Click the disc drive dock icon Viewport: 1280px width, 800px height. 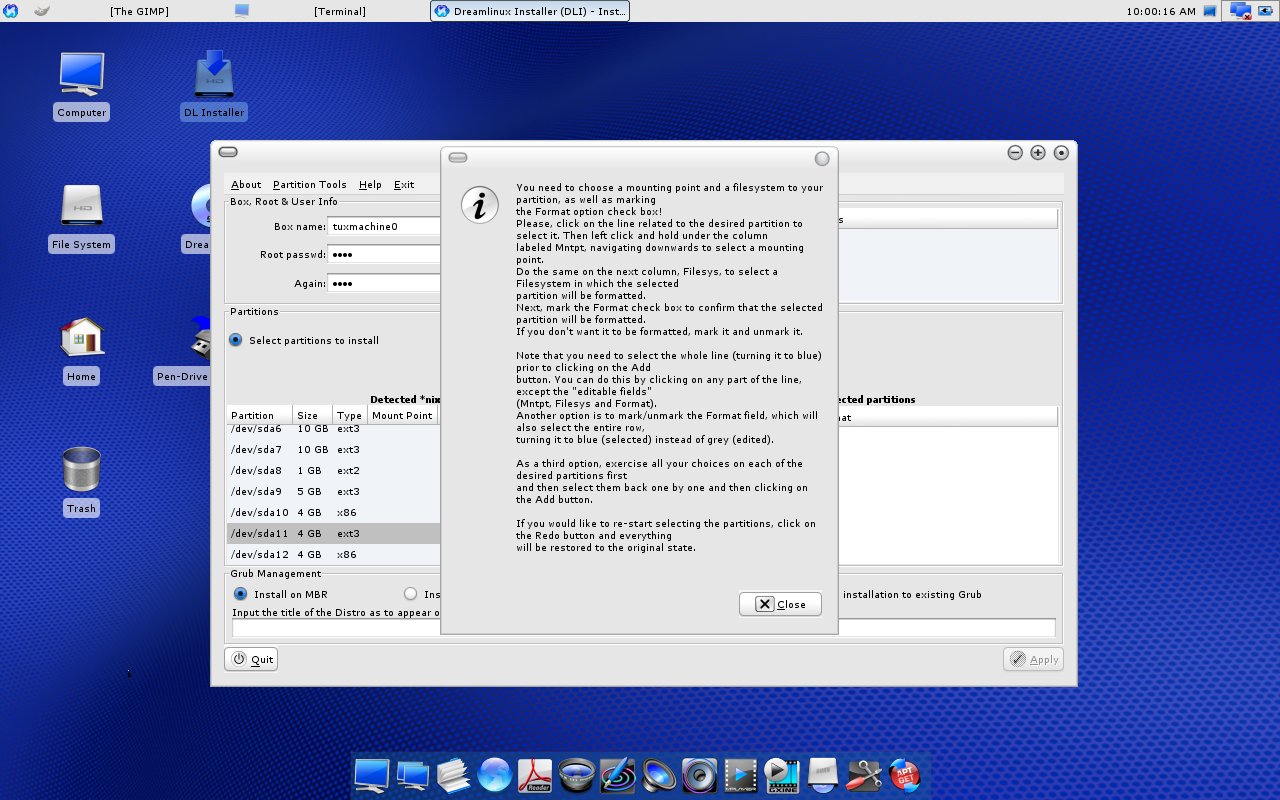tap(823, 775)
